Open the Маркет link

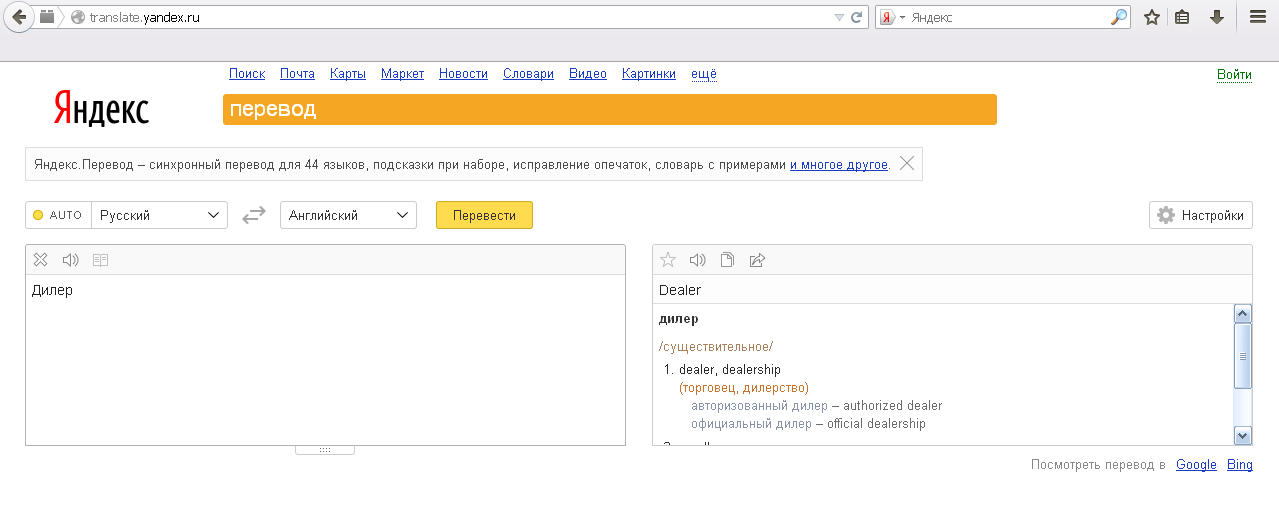click(x=402, y=74)
